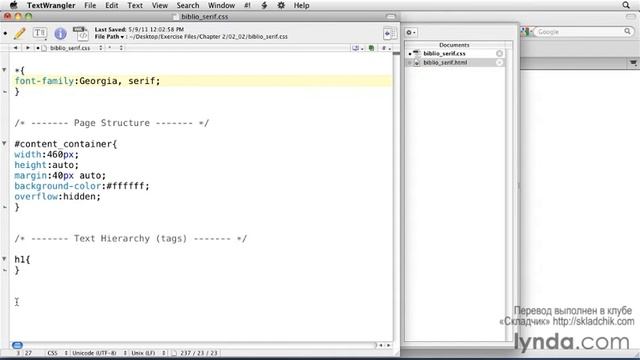The image size is (640, 360).
Task: Click the browser search magnifier icon
Action: click(627, 31)
